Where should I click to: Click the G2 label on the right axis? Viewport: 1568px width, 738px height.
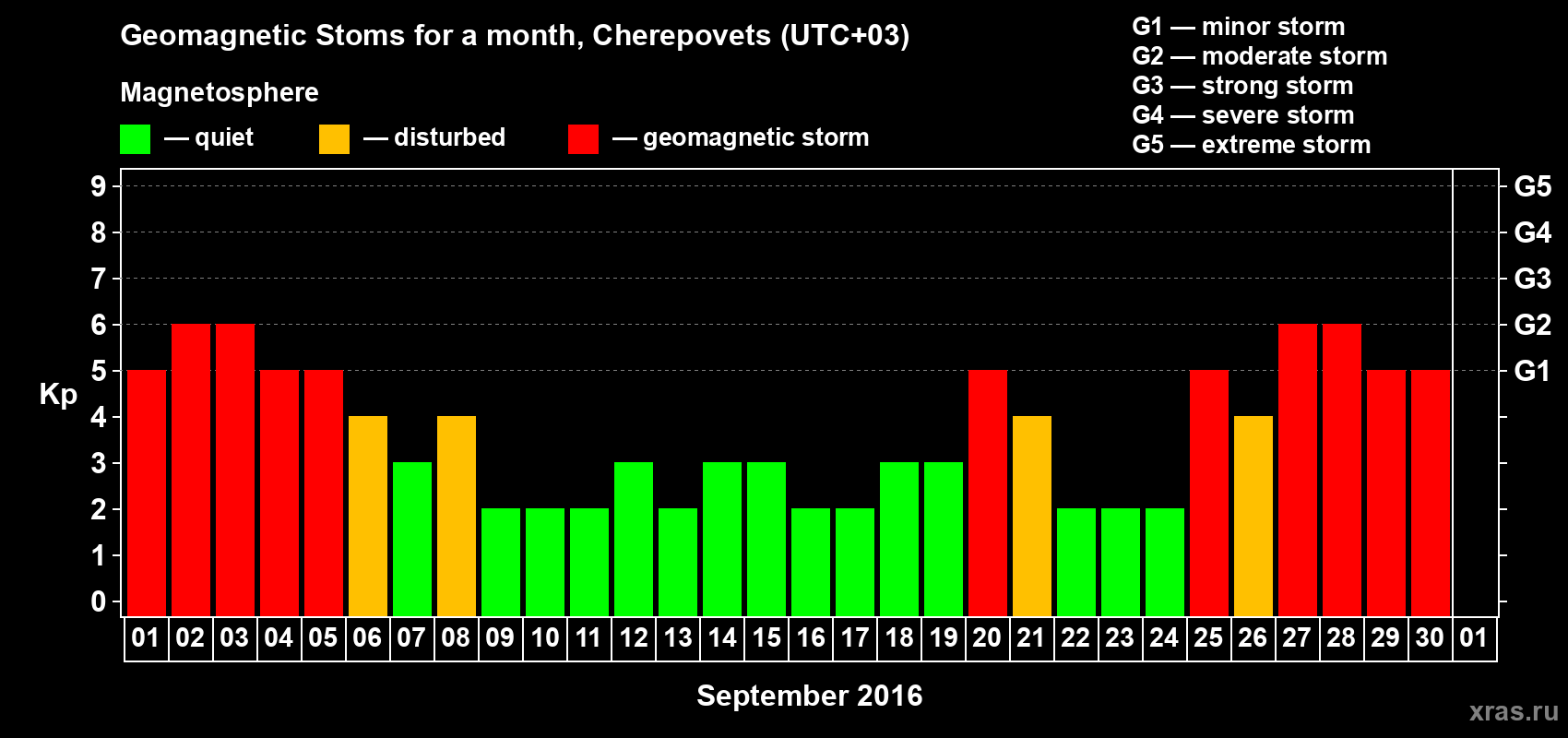(1533, 325)
